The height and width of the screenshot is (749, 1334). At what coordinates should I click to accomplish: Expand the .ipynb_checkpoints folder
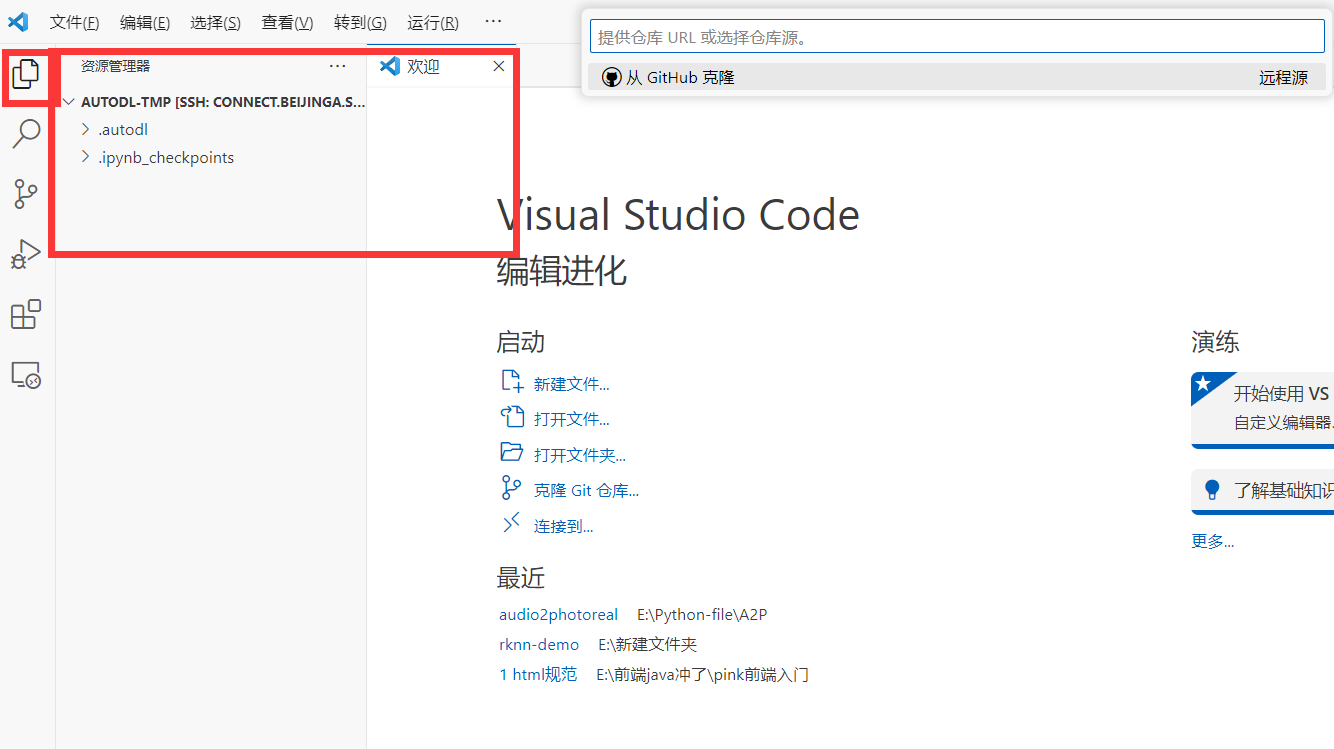pos(86,157)
